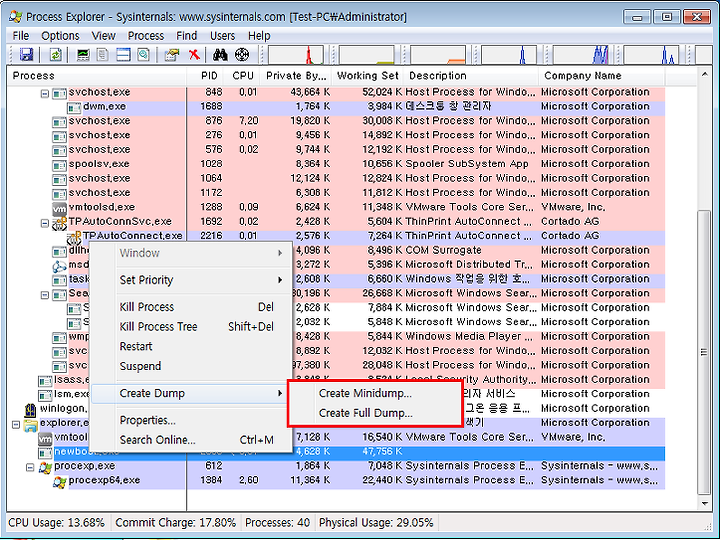Open the Set Priority submenu

coord(191,280)
